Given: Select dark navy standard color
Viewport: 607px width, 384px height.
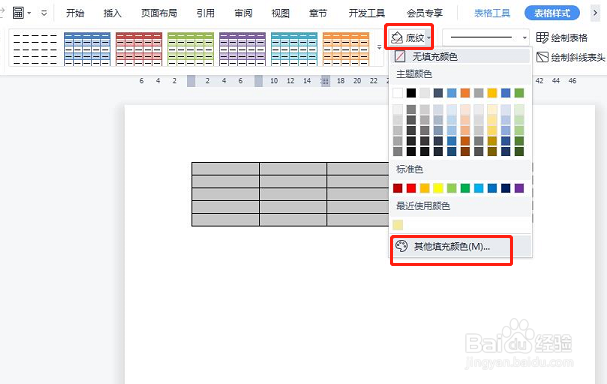Looking at the screenshot, I should pos(506,188).
